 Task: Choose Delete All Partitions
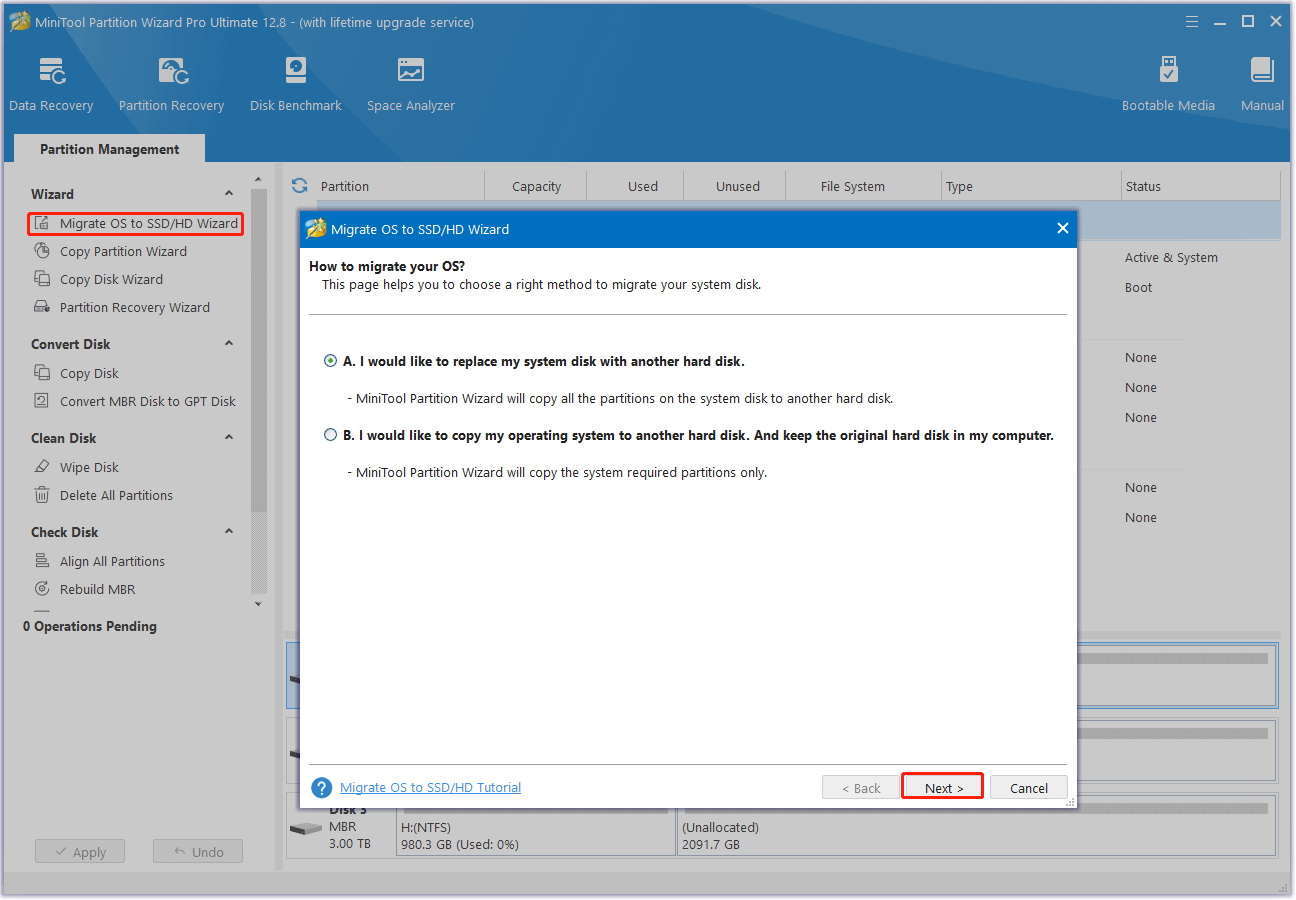point(116,495)
